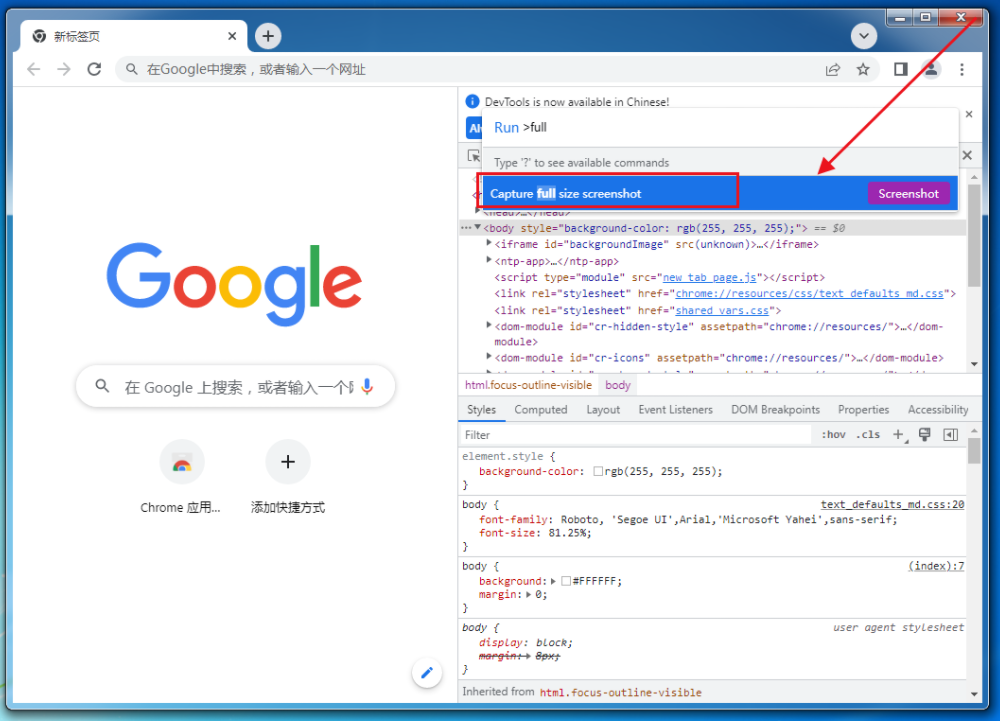Customize page with the pencil edit icon
1000x721 pixels.
pyautogui.click(x=427, y=673)
